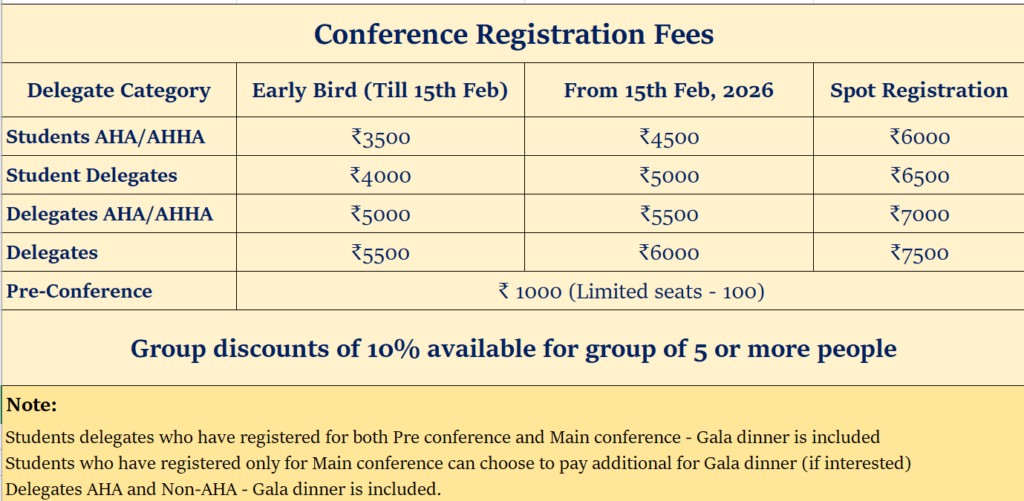Click the ₹6500 spot registration fee

coord(919,176)
